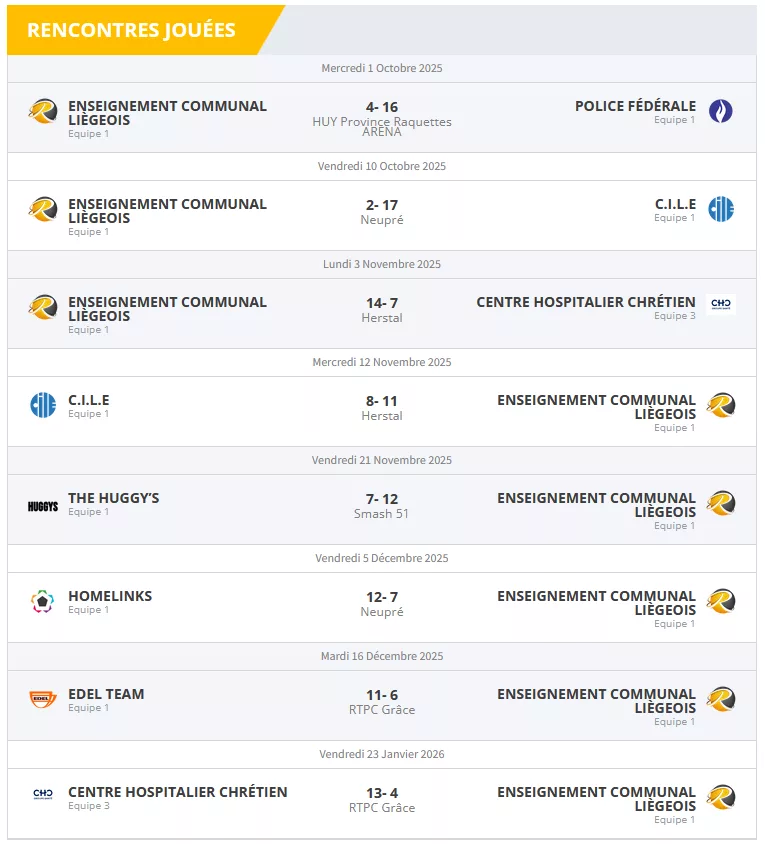The height and width of the screenshot is (844, 765).
Task: Open the 4-16 match score
Action: pos(382,107)
